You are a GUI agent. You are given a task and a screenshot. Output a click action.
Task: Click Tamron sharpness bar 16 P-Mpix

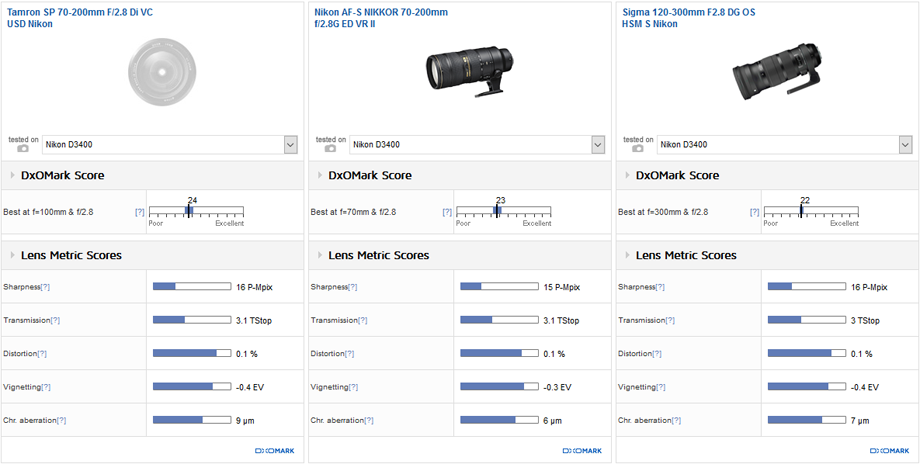(x=192, y=286)
